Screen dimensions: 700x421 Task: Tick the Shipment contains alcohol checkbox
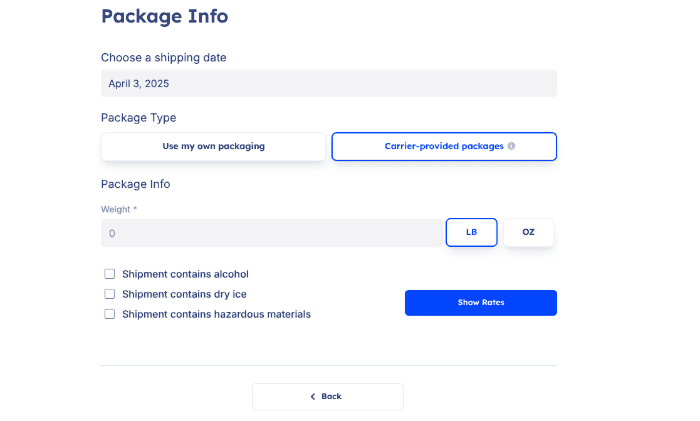(110, 274)
